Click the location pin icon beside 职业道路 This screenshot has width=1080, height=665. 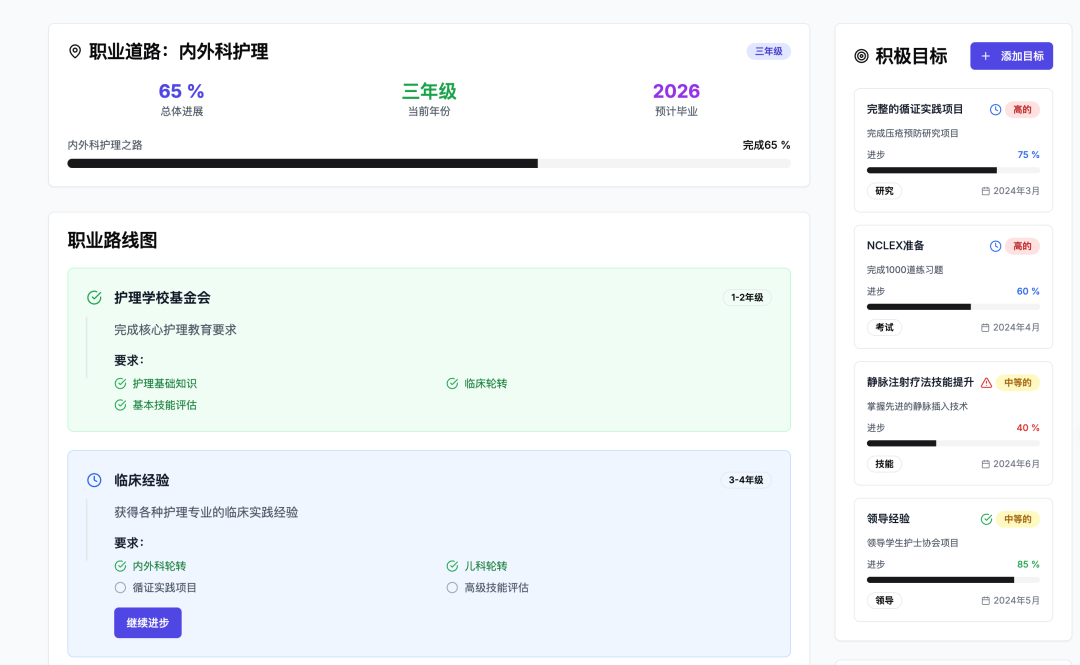(75, 51)
